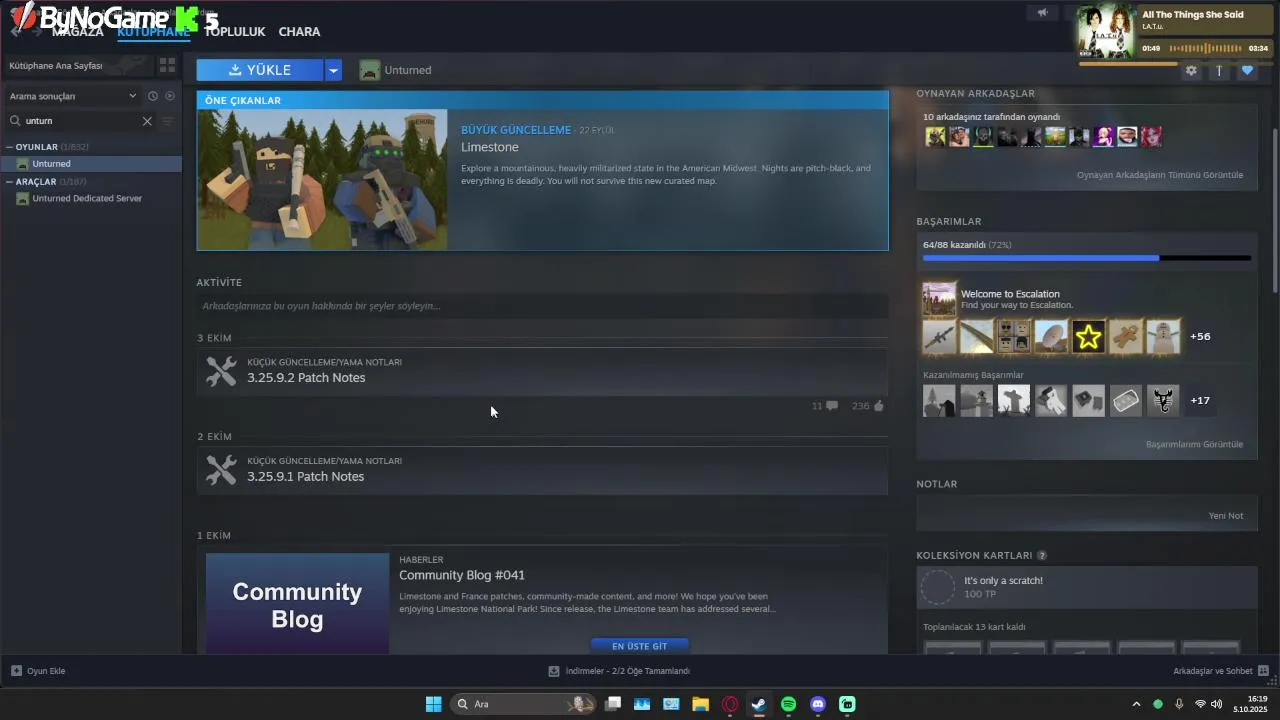Open File Explorer from the taskbar
Screen dimensions: 1280x720
pyautogui.click(x=700, y=704)
